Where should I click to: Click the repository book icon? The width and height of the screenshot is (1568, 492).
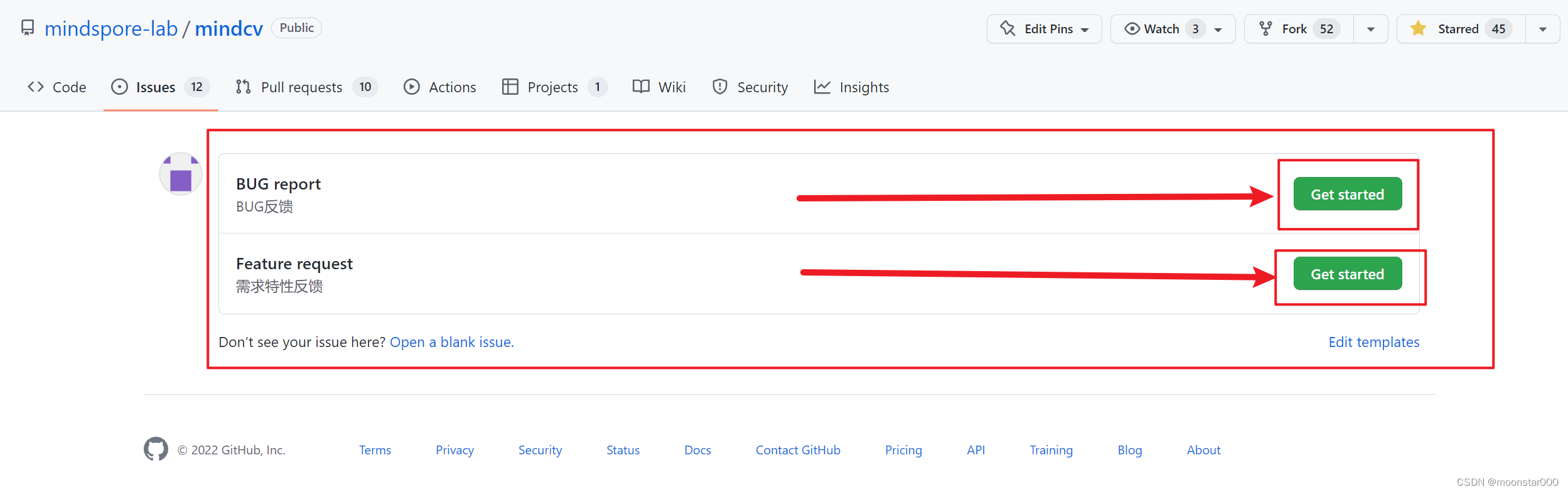(x=28, y=28)
